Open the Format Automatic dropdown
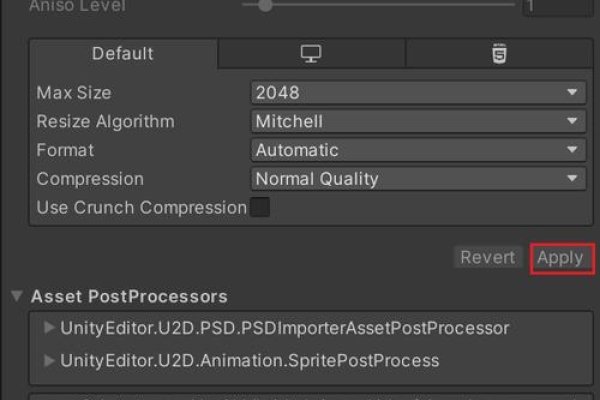This screenshot has height=400, width=600. [x=418, y=151]
